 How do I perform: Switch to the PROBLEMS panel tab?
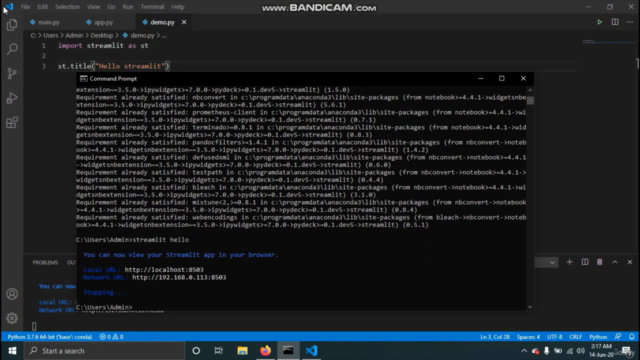click(45, 262)
